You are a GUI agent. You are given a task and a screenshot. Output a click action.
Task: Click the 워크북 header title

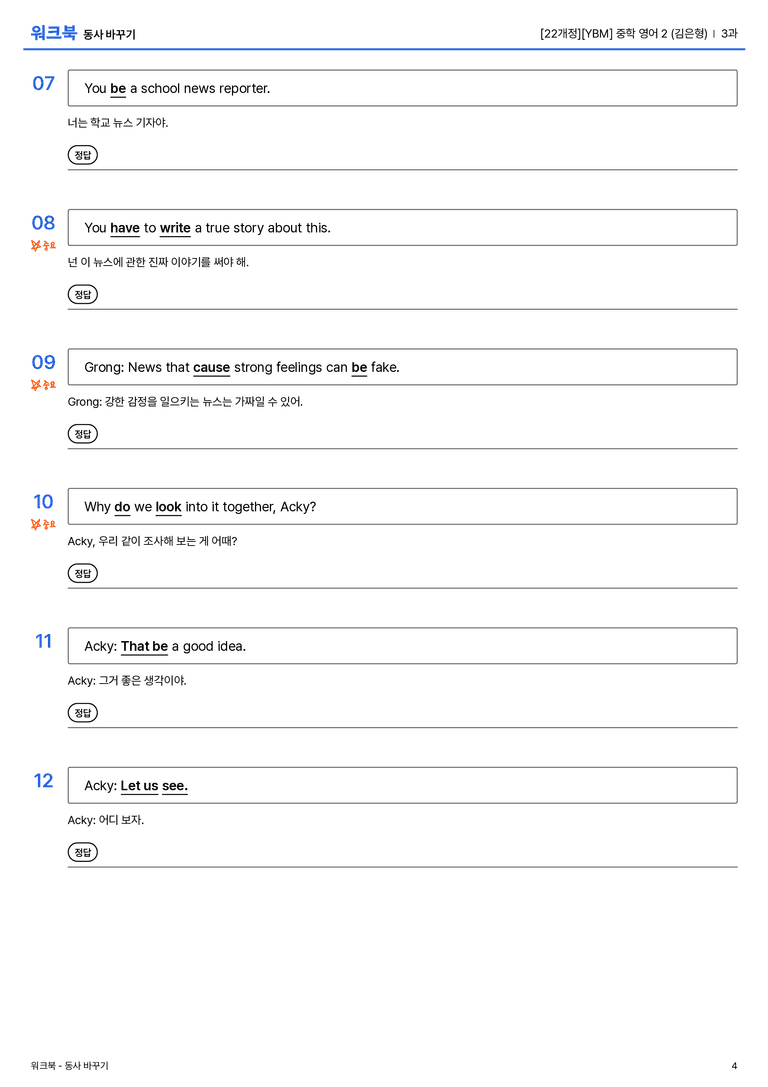[x=53, y=33]
